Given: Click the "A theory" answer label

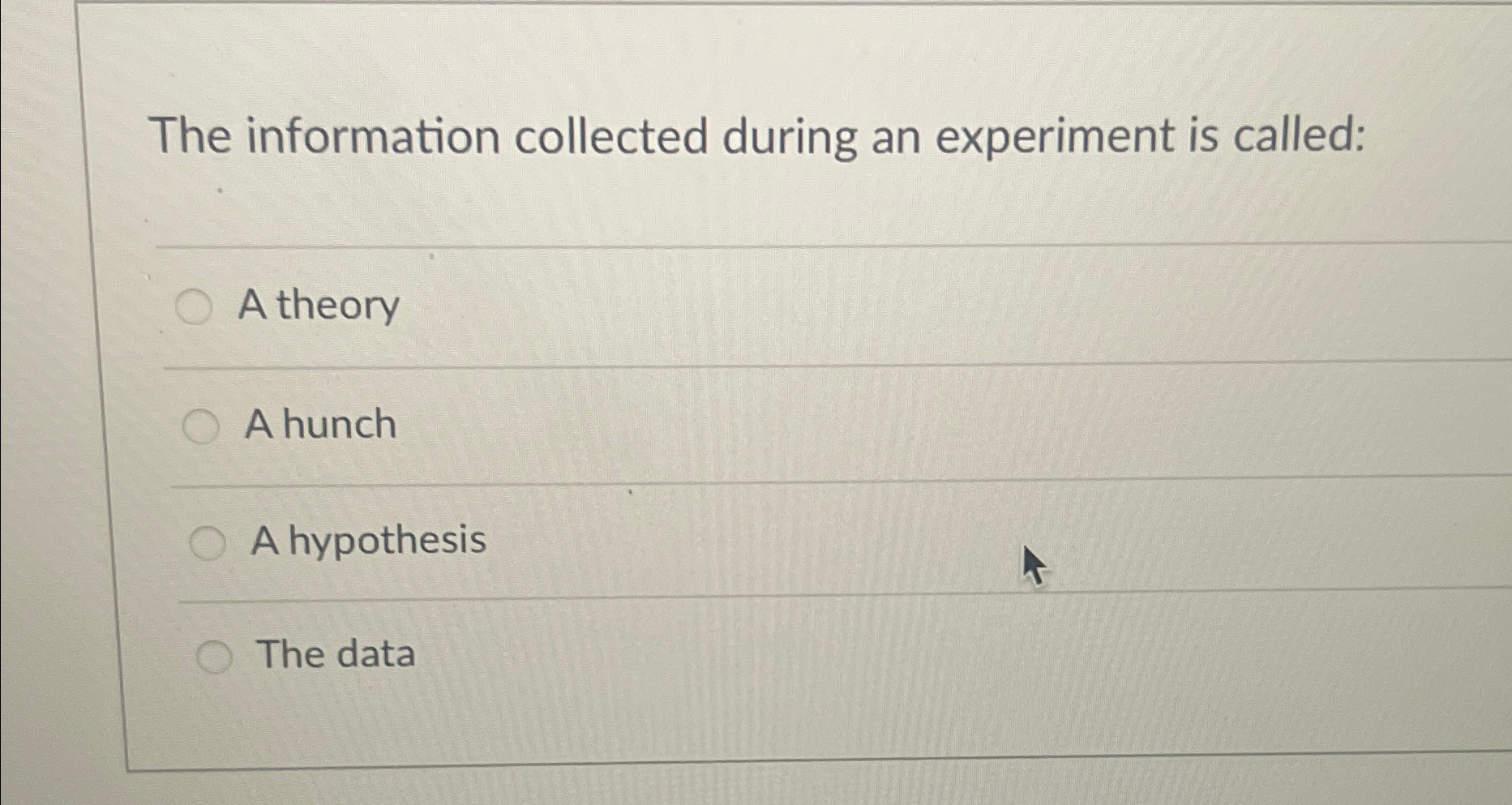Looking at the screenshot, I should tap(319, 307).
